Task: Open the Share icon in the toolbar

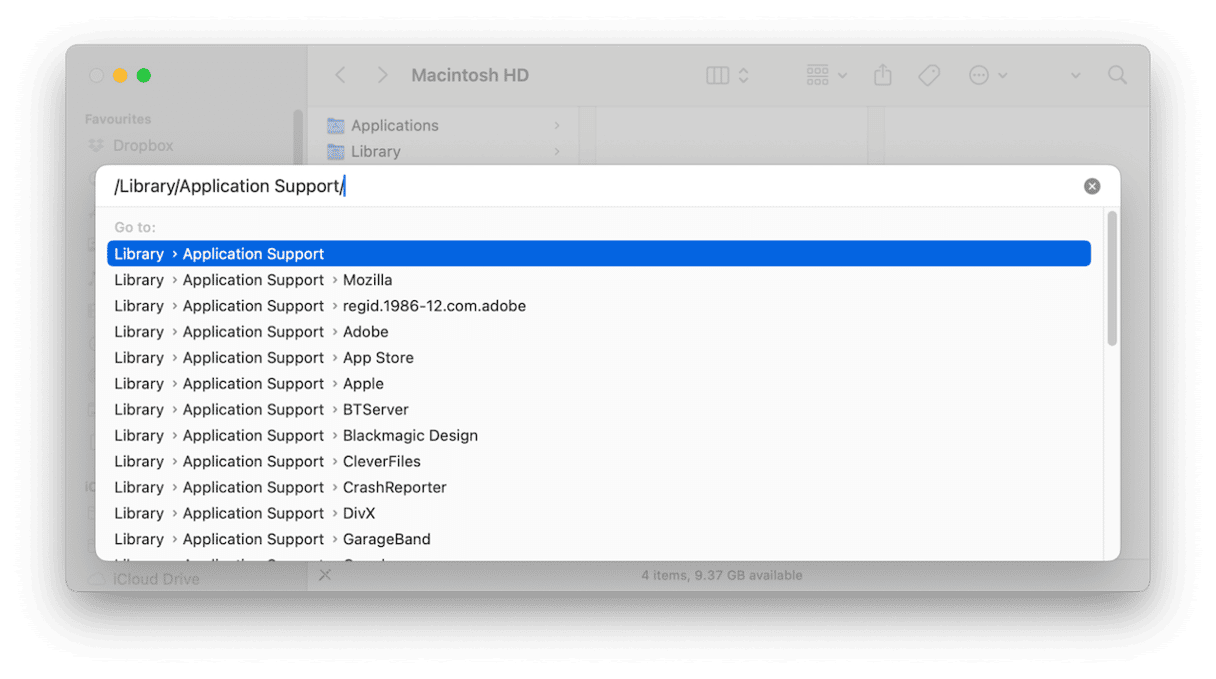Action: 882,75
